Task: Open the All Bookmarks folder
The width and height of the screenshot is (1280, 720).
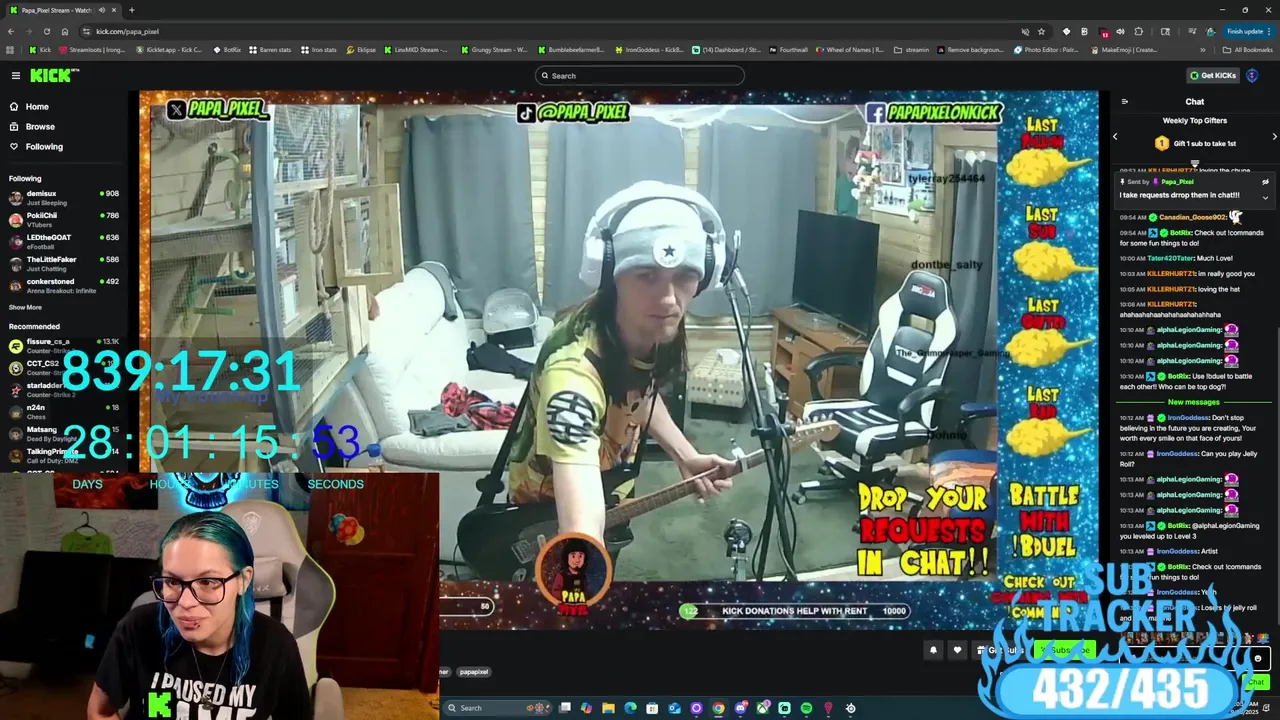Action: point(1247,49)
